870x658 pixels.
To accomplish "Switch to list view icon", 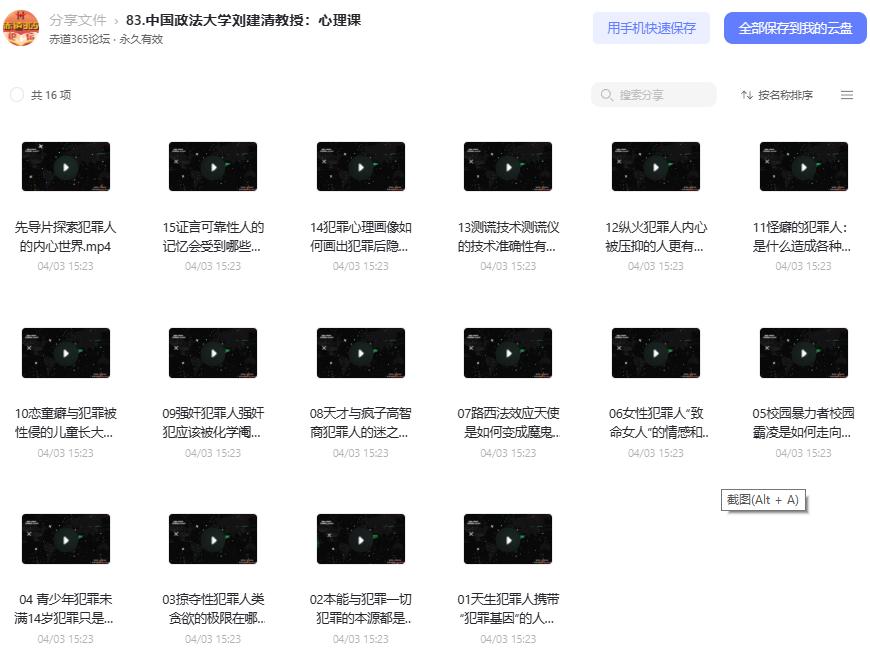I will pos(847,95).
